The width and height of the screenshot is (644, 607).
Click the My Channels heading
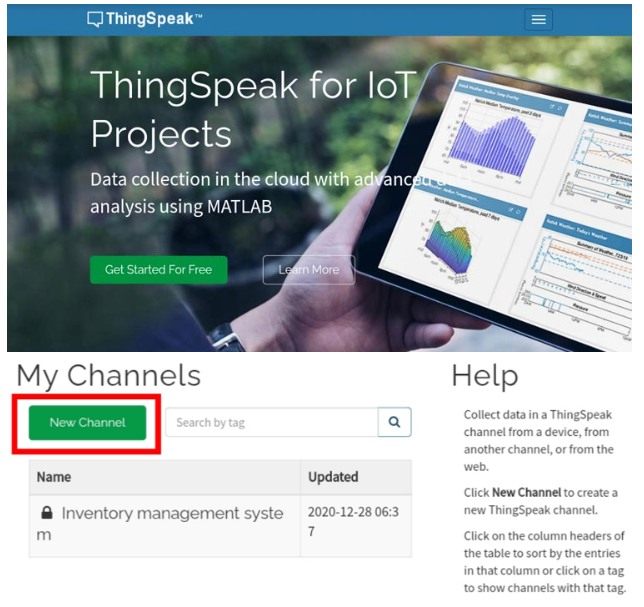point(109,376)
